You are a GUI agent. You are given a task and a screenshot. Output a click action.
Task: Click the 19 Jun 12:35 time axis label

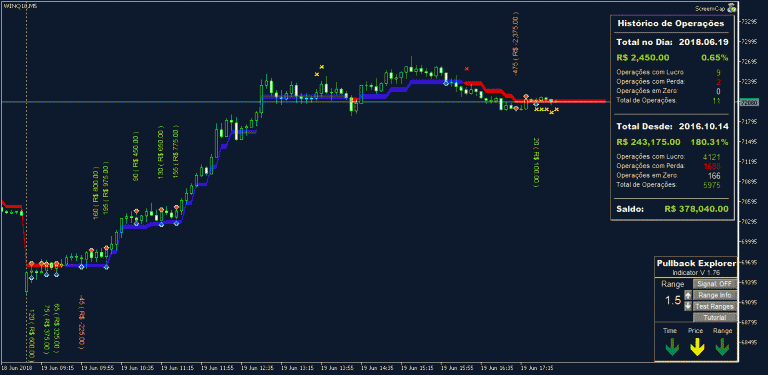[253, 367]
